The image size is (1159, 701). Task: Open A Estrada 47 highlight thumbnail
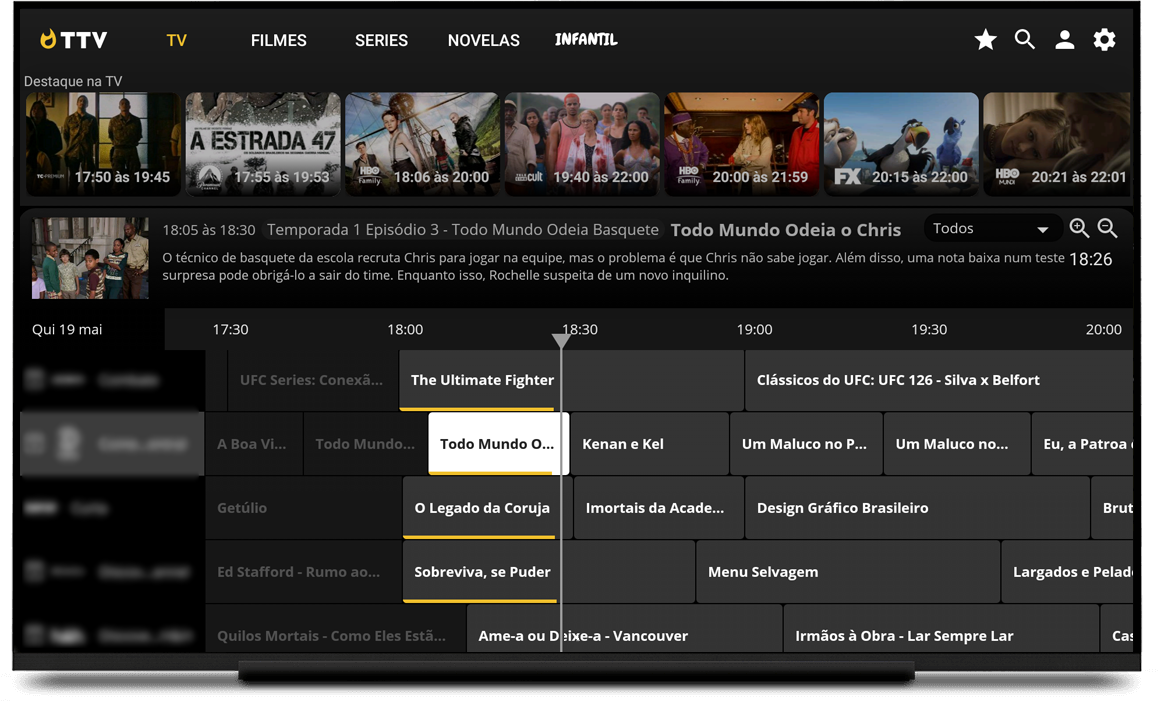click(262, 144)
